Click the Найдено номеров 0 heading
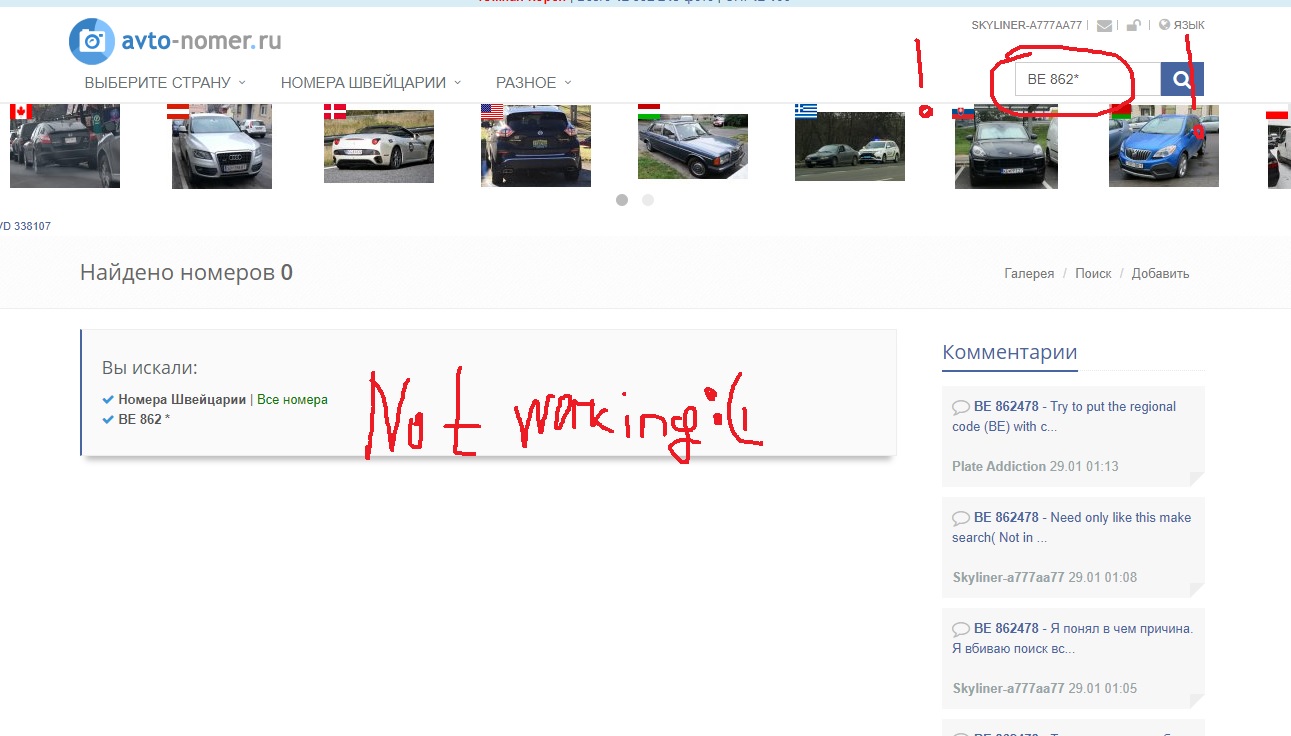Viewport: 1291px width, 736px height. [x=186, y=272]
